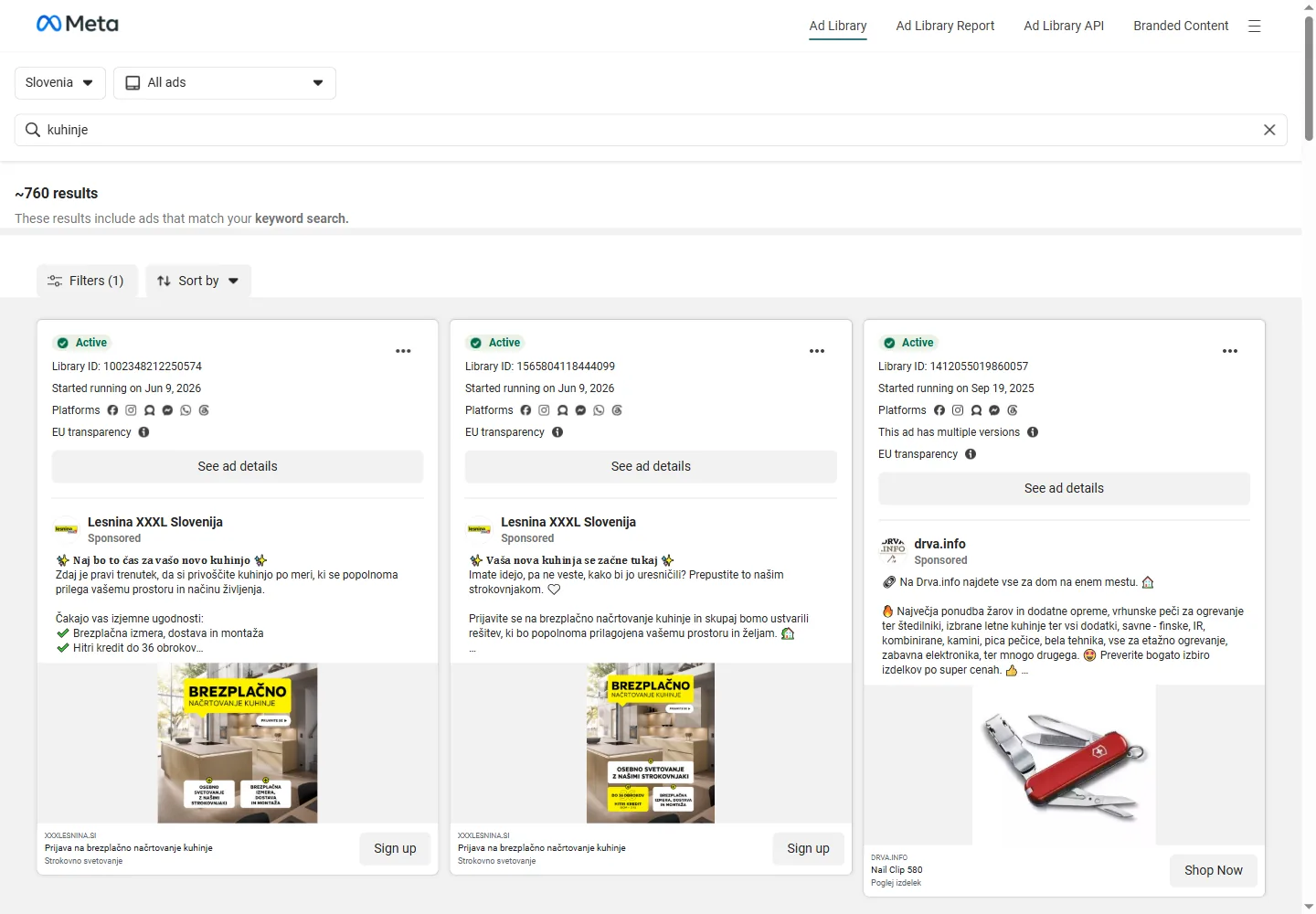The image size is (1316, 914).
Task: Go to the Ad Library API tab
Action: point(1064,26)
